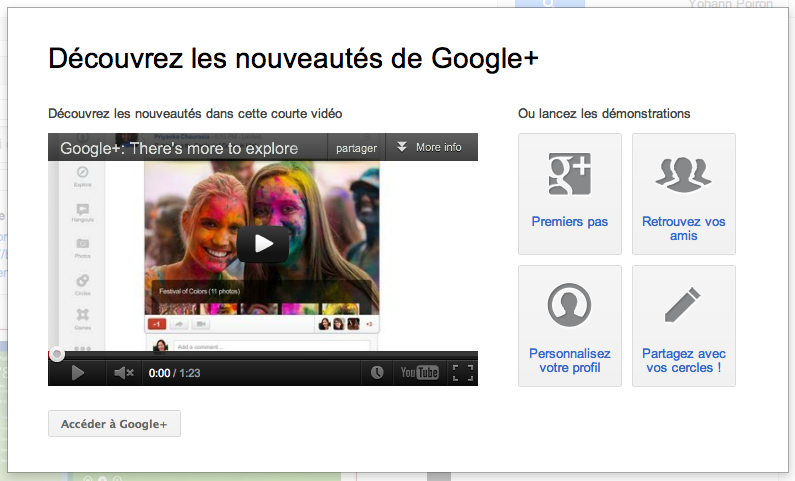Screen dimensions: 795x481
Task: Click the Ou lancez les démonstrations text
Action: point(604,114)
